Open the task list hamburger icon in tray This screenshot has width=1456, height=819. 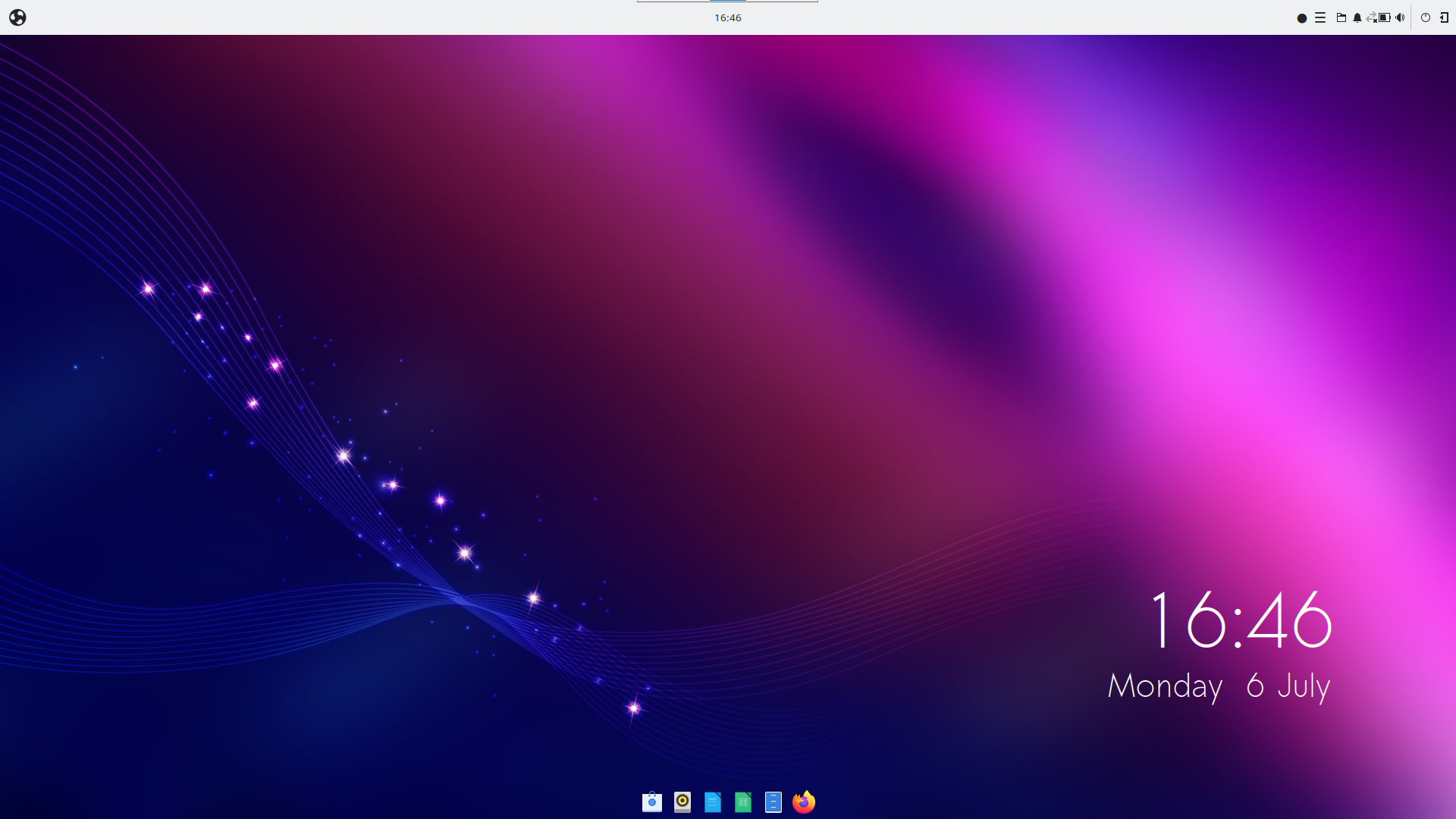(1320, 17)
